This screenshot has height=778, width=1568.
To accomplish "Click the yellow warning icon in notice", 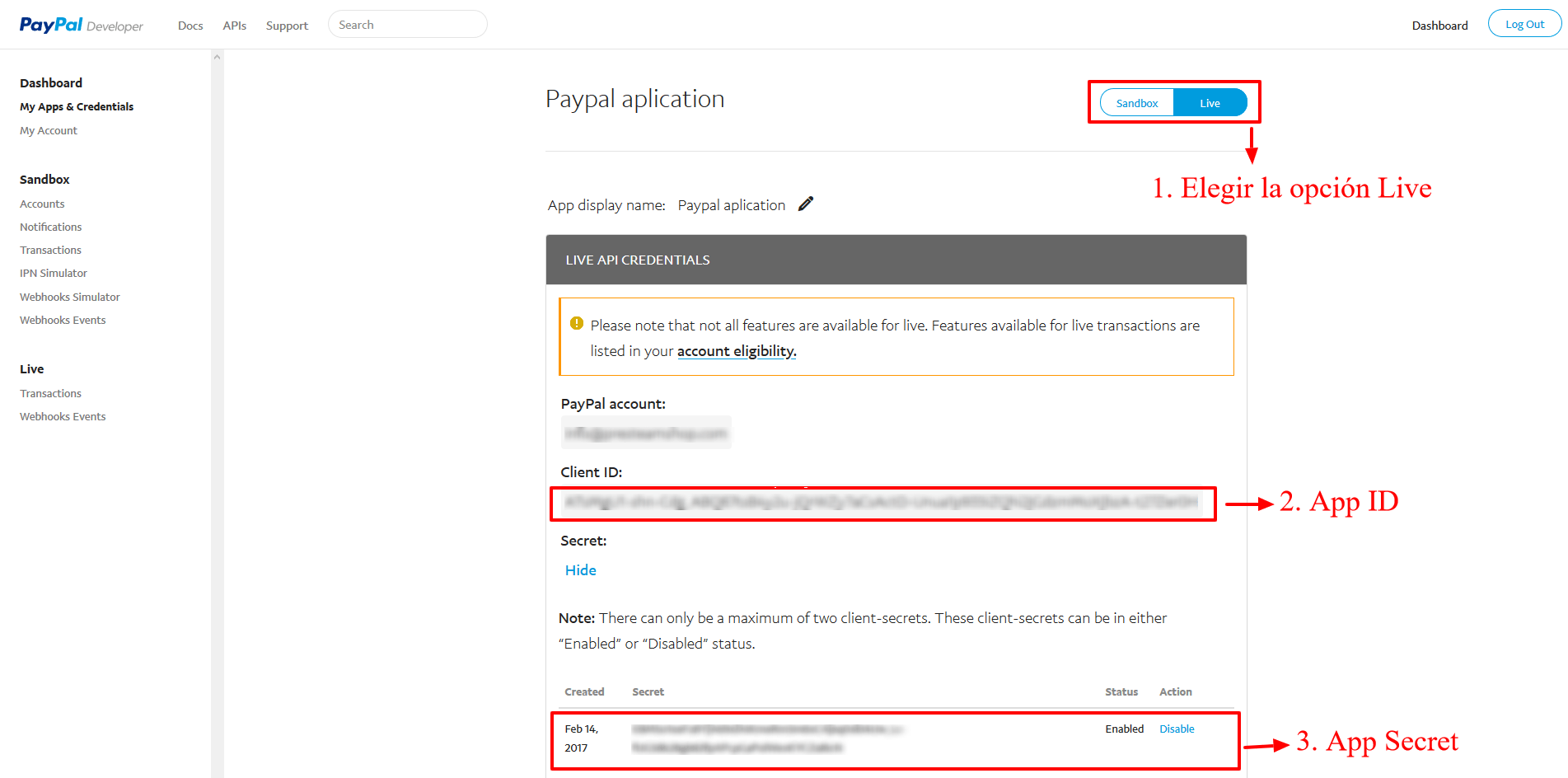I will coord(577,324).
